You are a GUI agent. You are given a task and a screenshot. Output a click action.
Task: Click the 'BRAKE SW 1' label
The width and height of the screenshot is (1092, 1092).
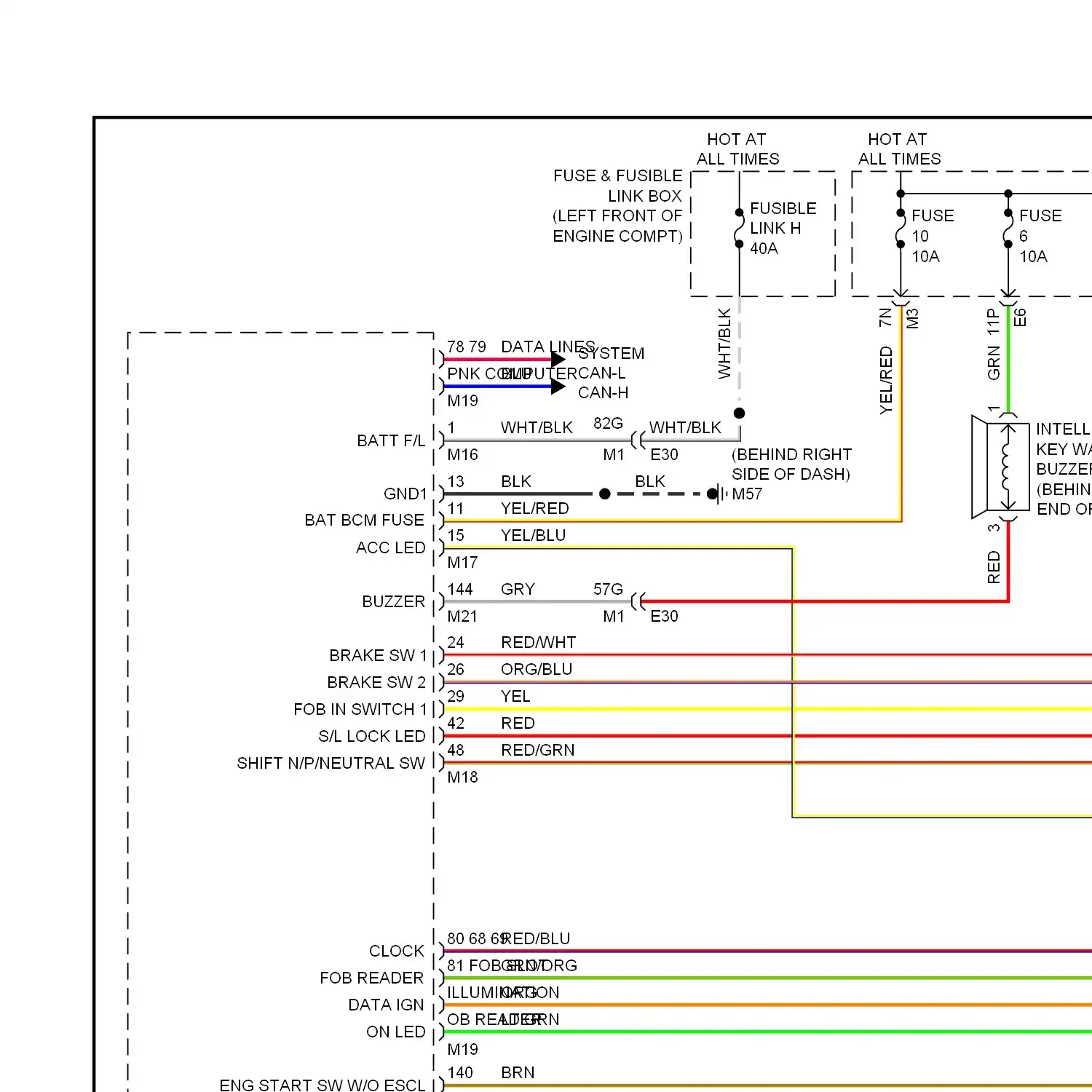[378, 655]
